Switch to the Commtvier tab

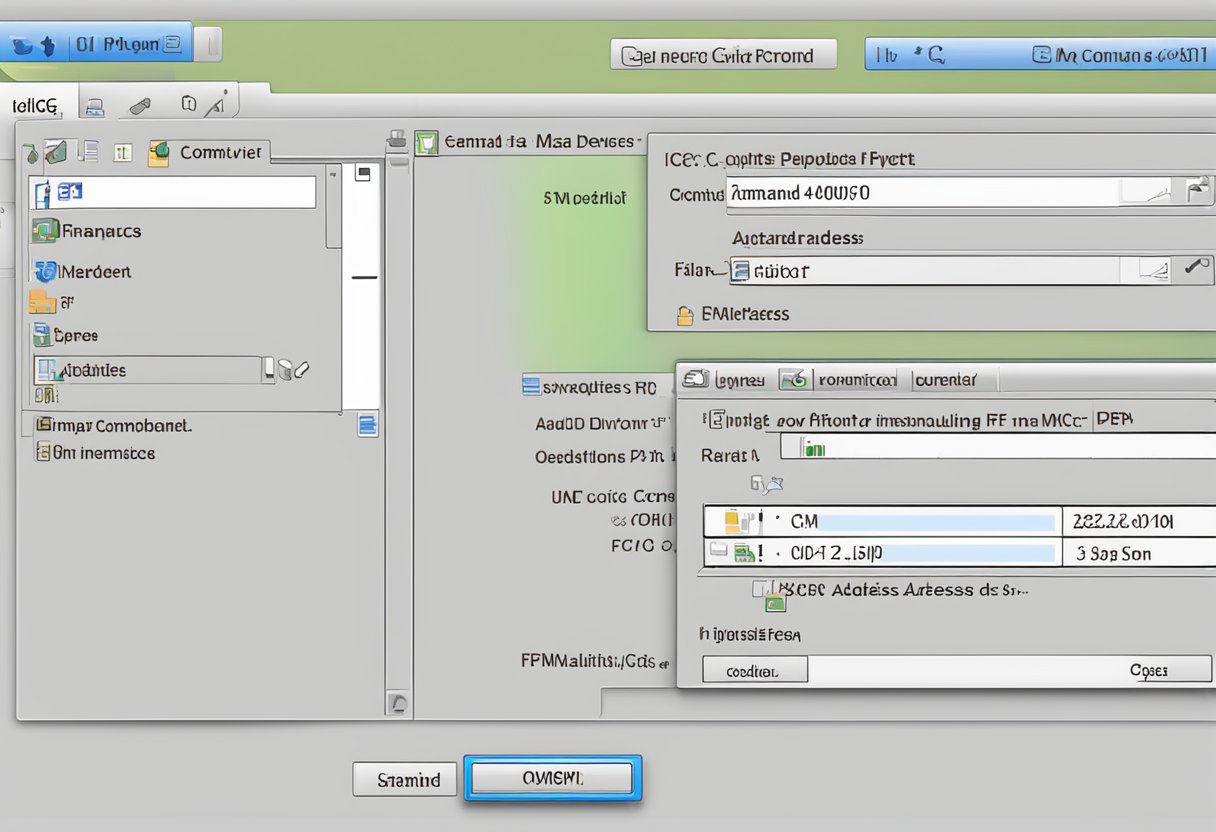point(208,152)
